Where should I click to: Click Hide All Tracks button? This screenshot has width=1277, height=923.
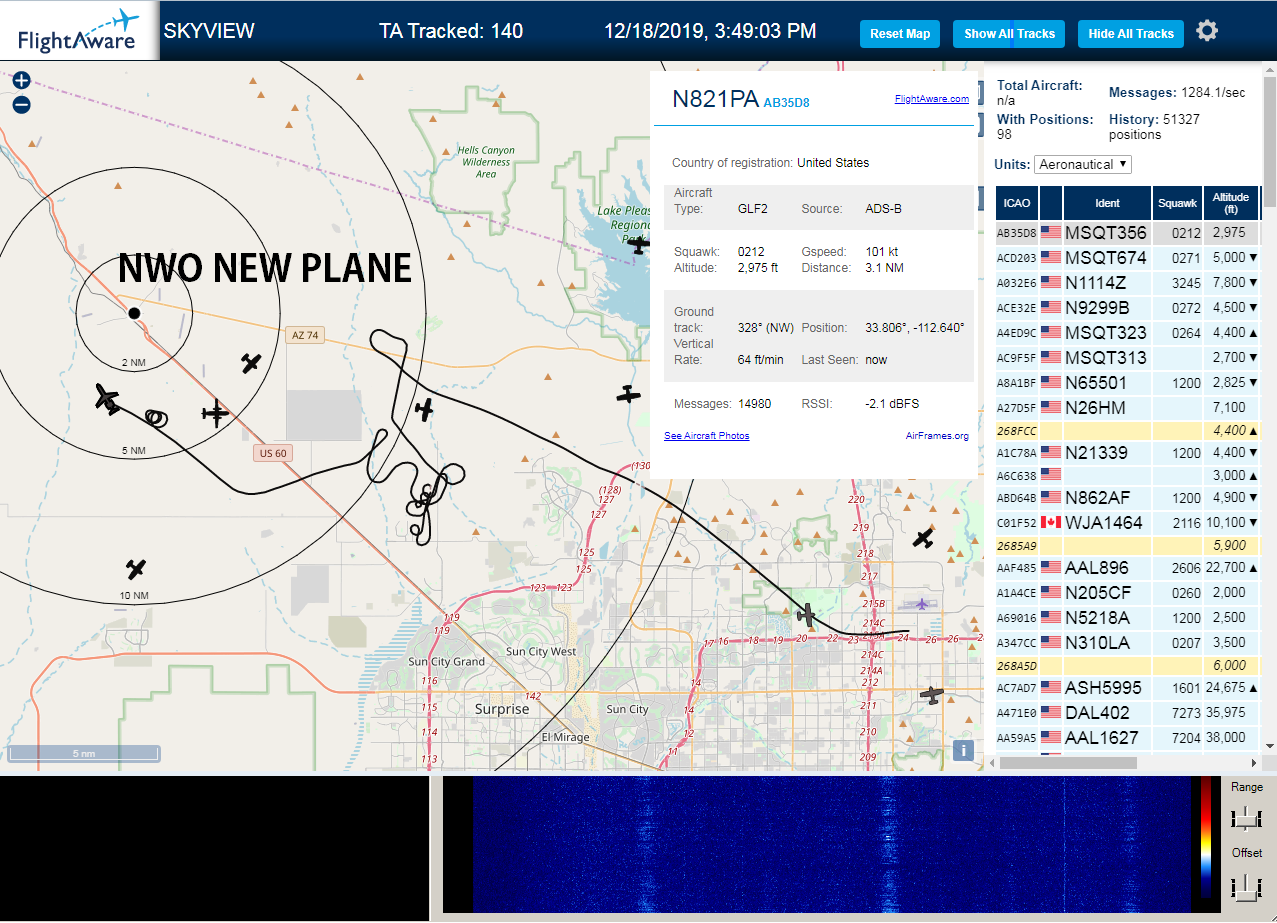[x=1131, y=34]
